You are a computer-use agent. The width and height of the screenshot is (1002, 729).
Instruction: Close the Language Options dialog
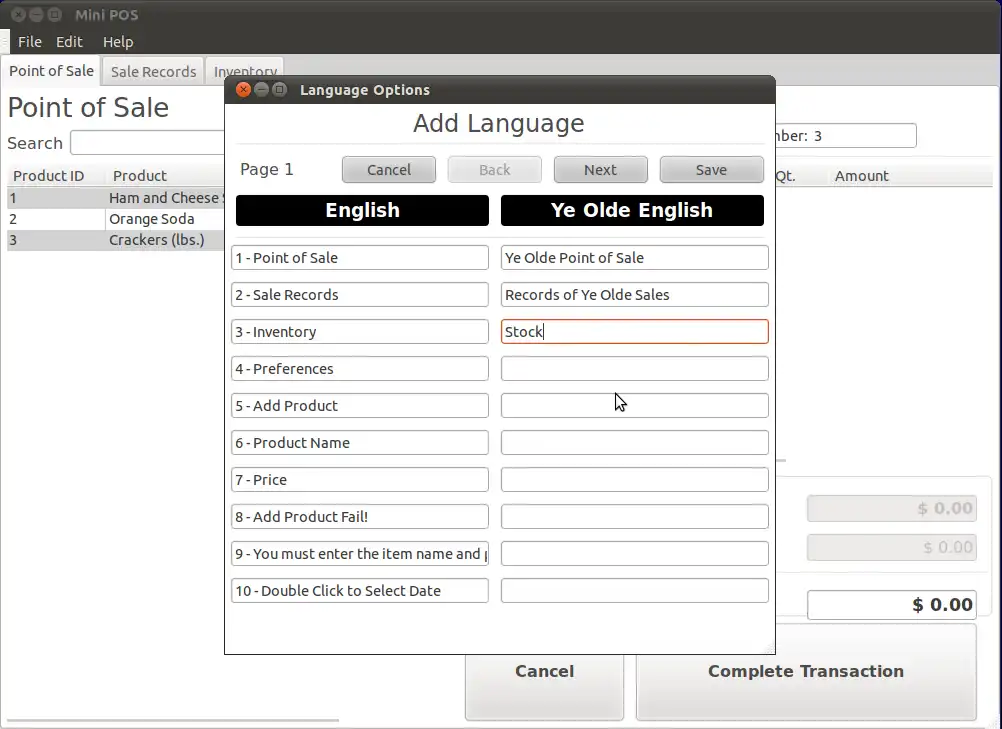coord(243,89)
